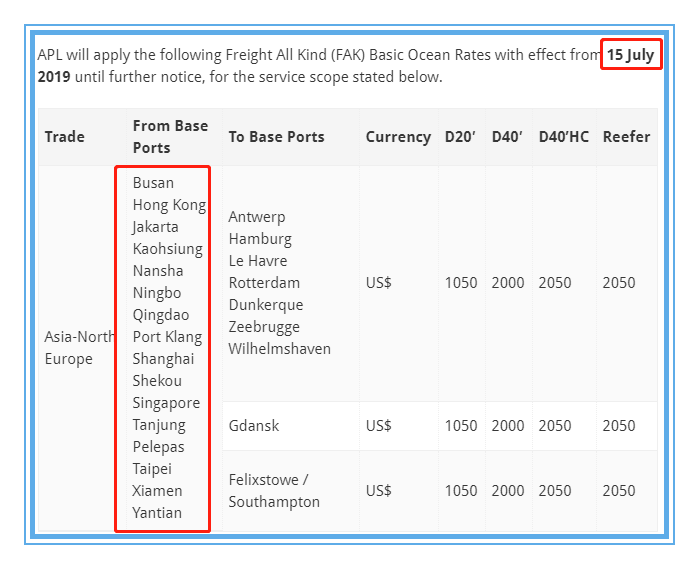Screen dimensions: 699x569
Task: Click Antwerp in the destination ports
Action: click(257, 217)
